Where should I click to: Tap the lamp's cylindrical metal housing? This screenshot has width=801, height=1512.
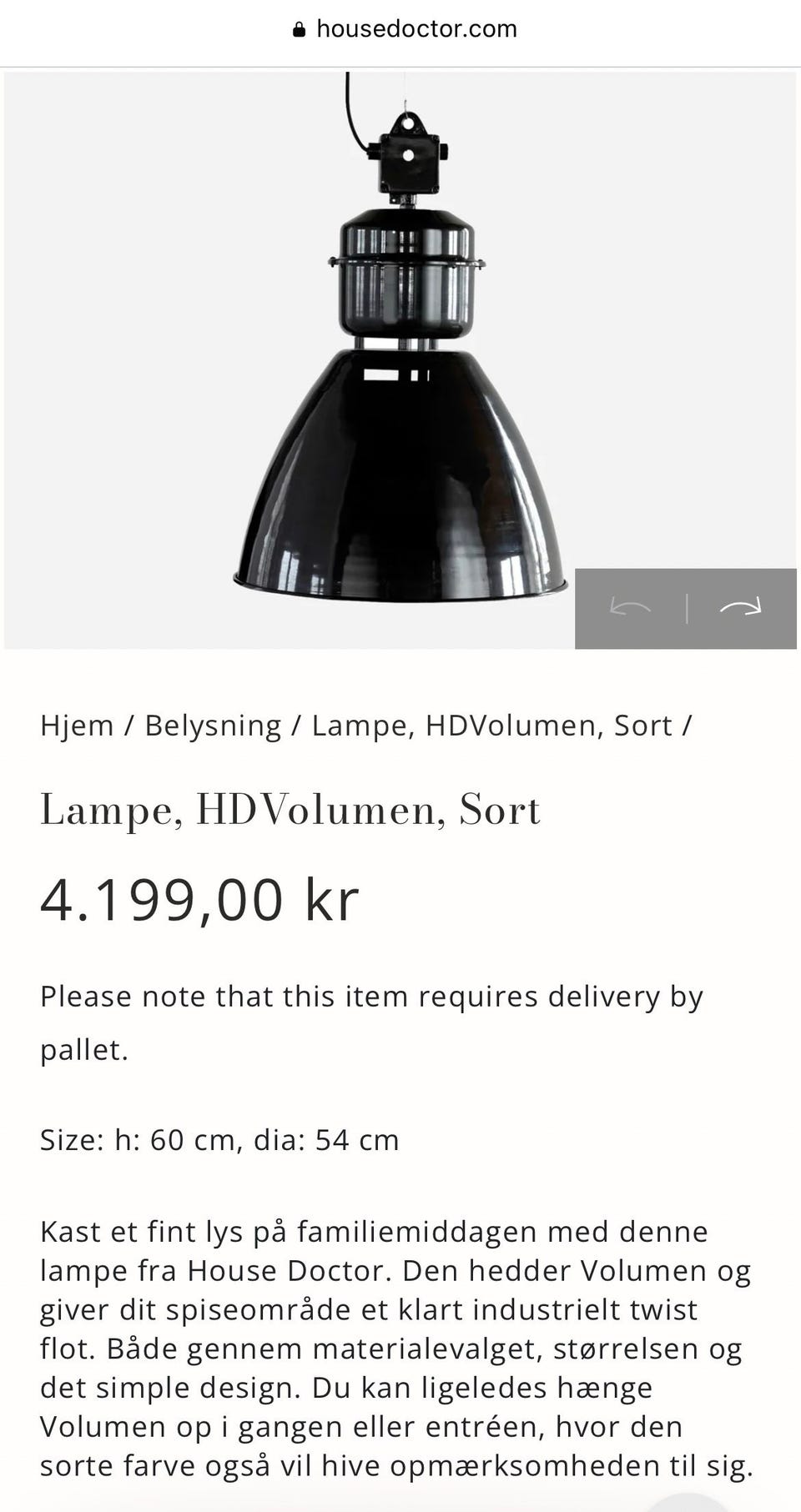[406, 273]
